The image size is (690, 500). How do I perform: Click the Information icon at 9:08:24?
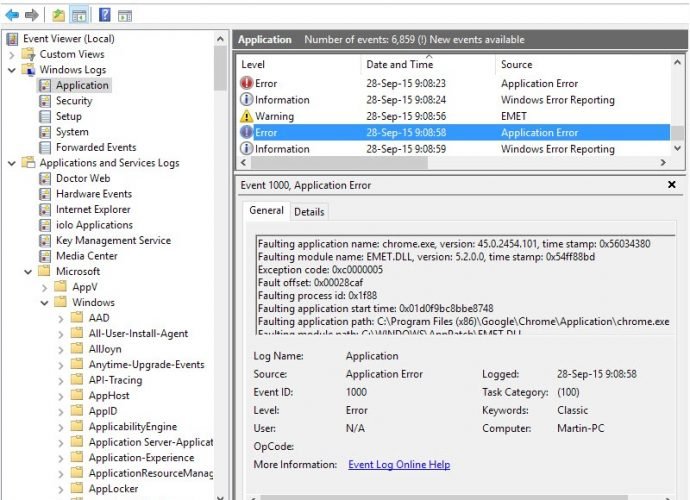pyautogui.click(x=246, y=99)
